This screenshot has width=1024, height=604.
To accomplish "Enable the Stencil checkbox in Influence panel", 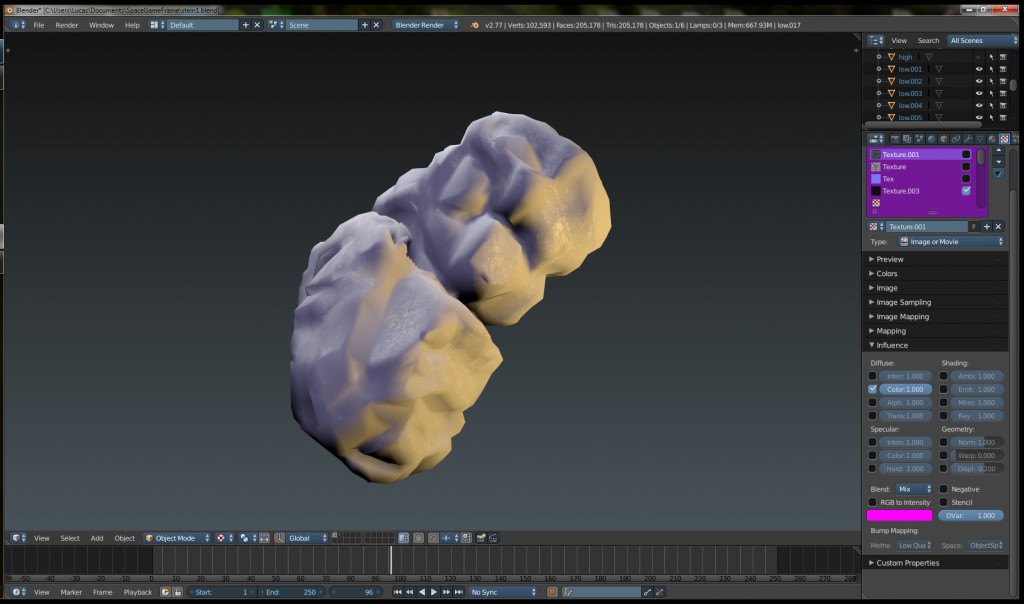I will (x=943, y=502).
